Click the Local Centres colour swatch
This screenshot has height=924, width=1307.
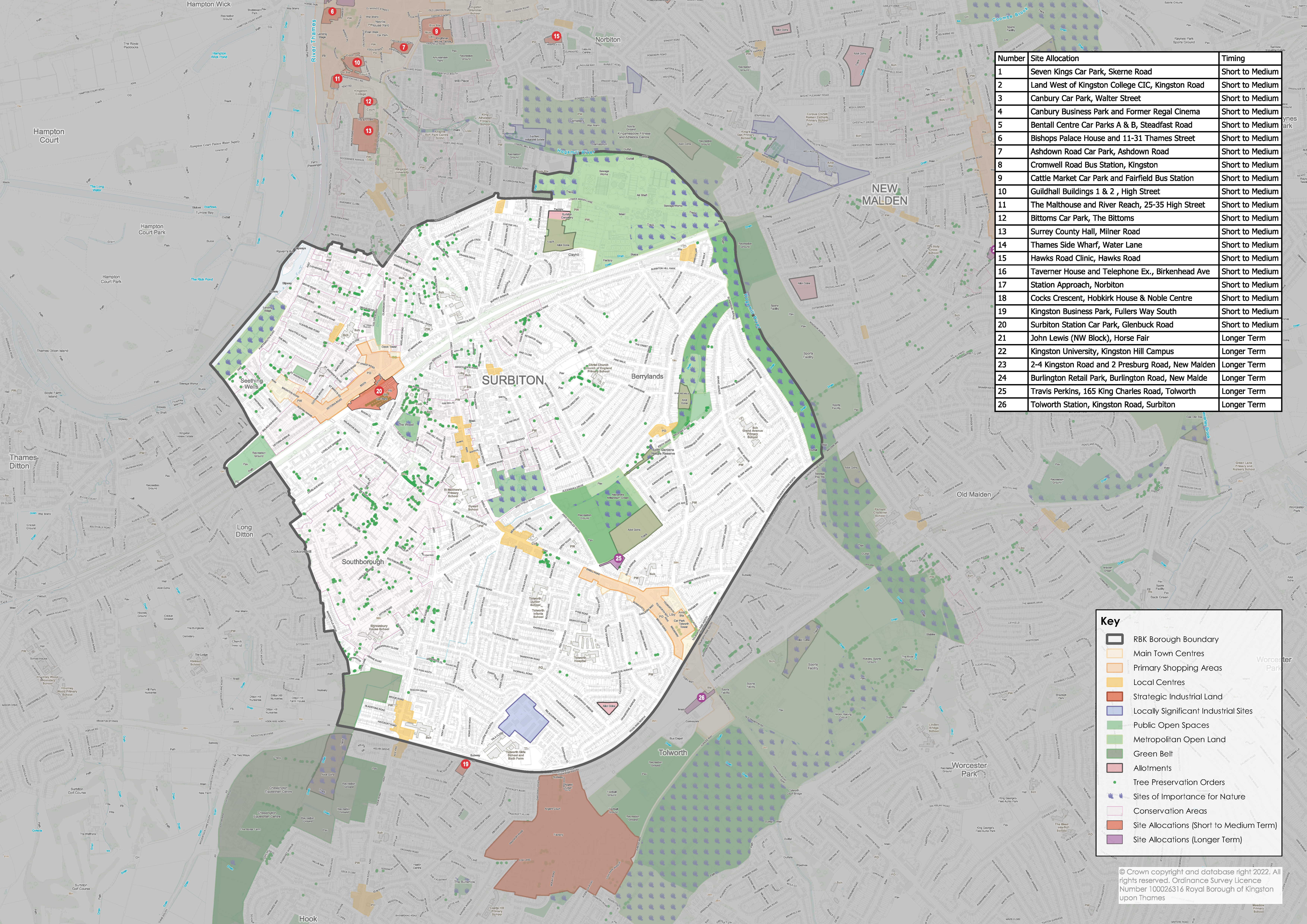(x=1115, y=682)
